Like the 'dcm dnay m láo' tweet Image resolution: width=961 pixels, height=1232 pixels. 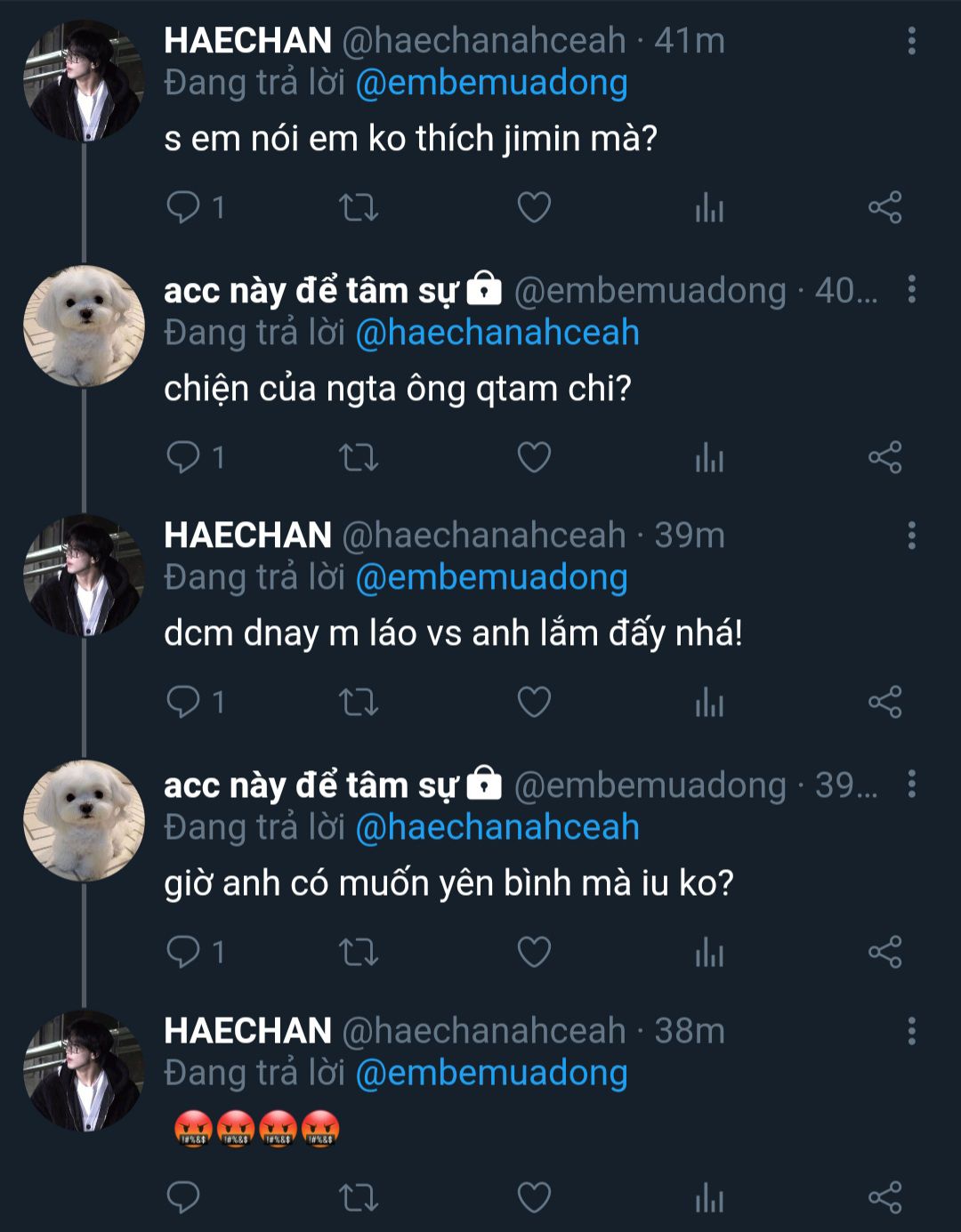(x=534, y=703)
